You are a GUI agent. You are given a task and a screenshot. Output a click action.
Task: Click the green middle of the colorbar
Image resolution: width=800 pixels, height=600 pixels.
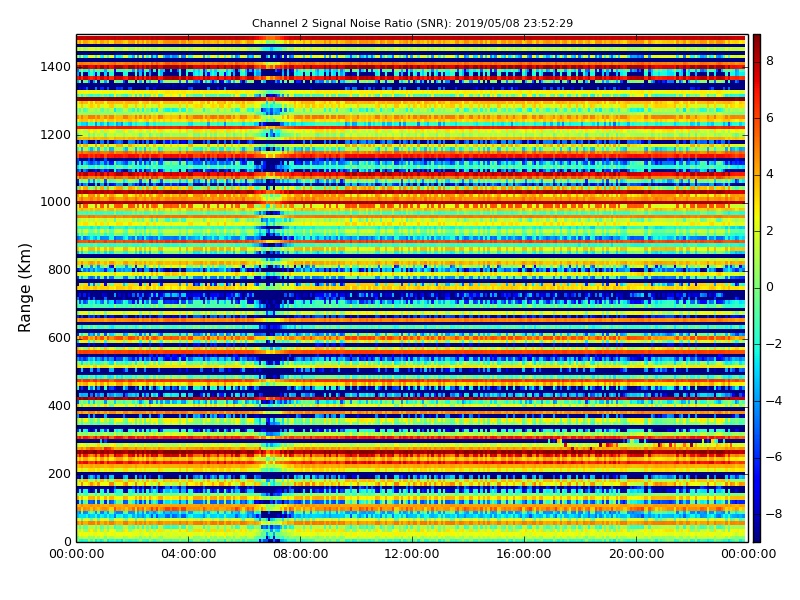tap(757, 288)
